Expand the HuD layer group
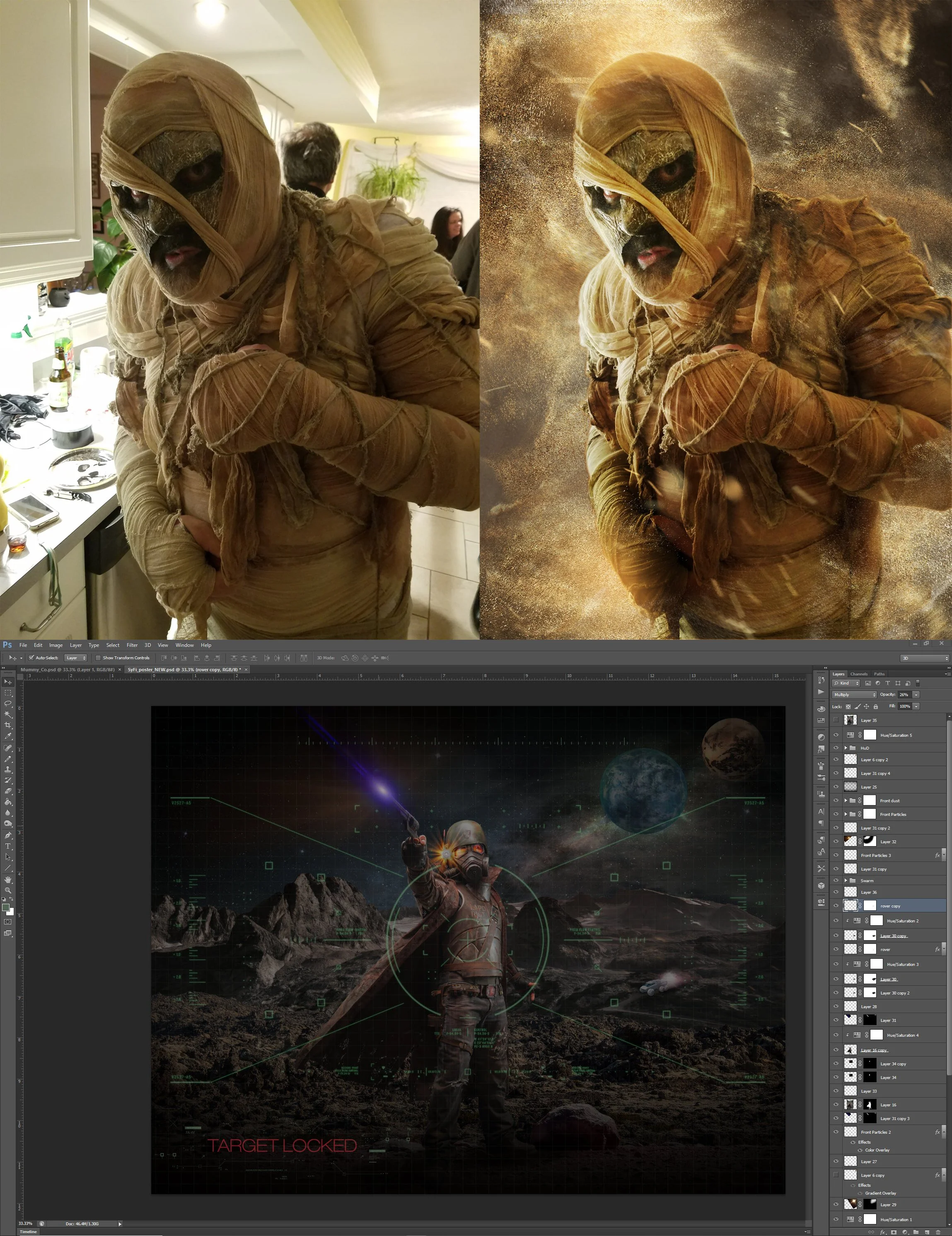Screen dimensions: 952x1236 point(846,747)
